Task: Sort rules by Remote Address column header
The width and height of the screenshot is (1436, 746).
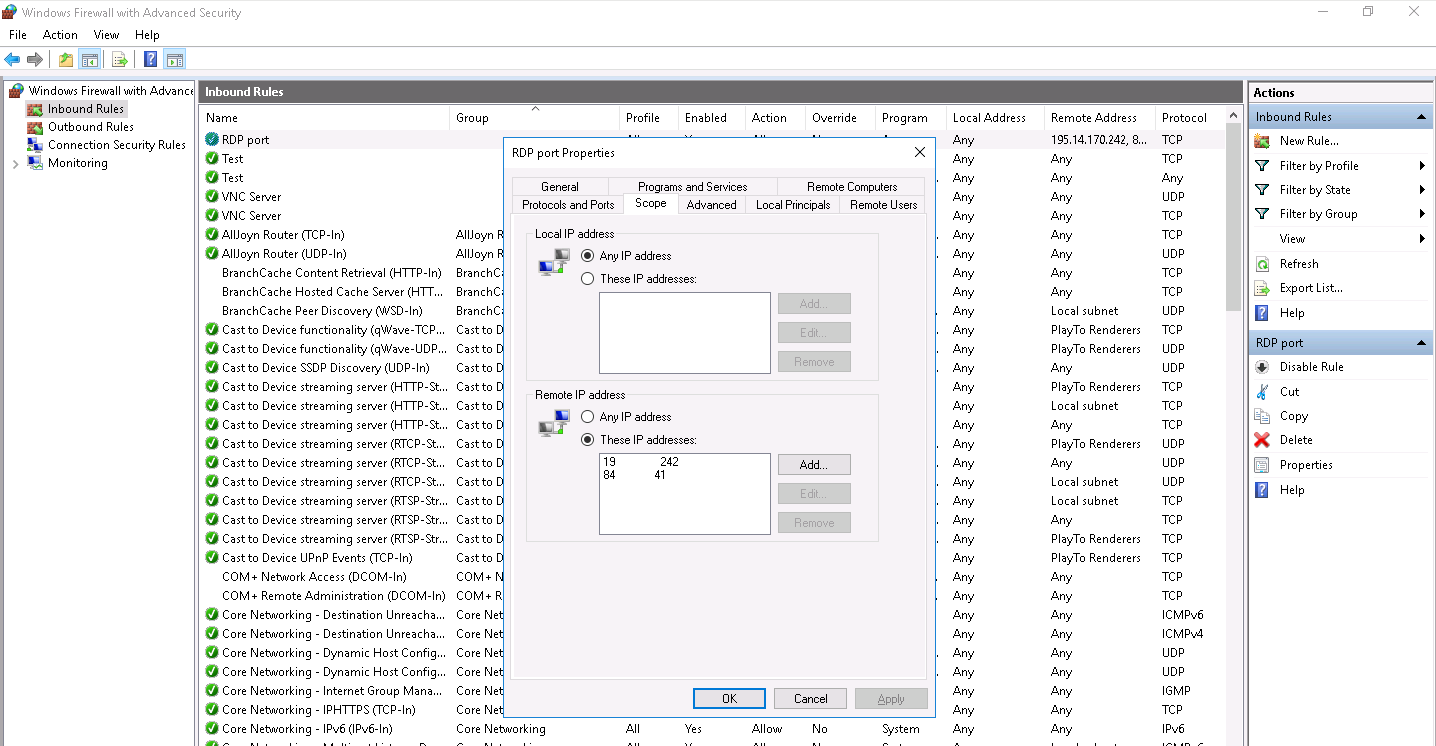Action: 1099,118
